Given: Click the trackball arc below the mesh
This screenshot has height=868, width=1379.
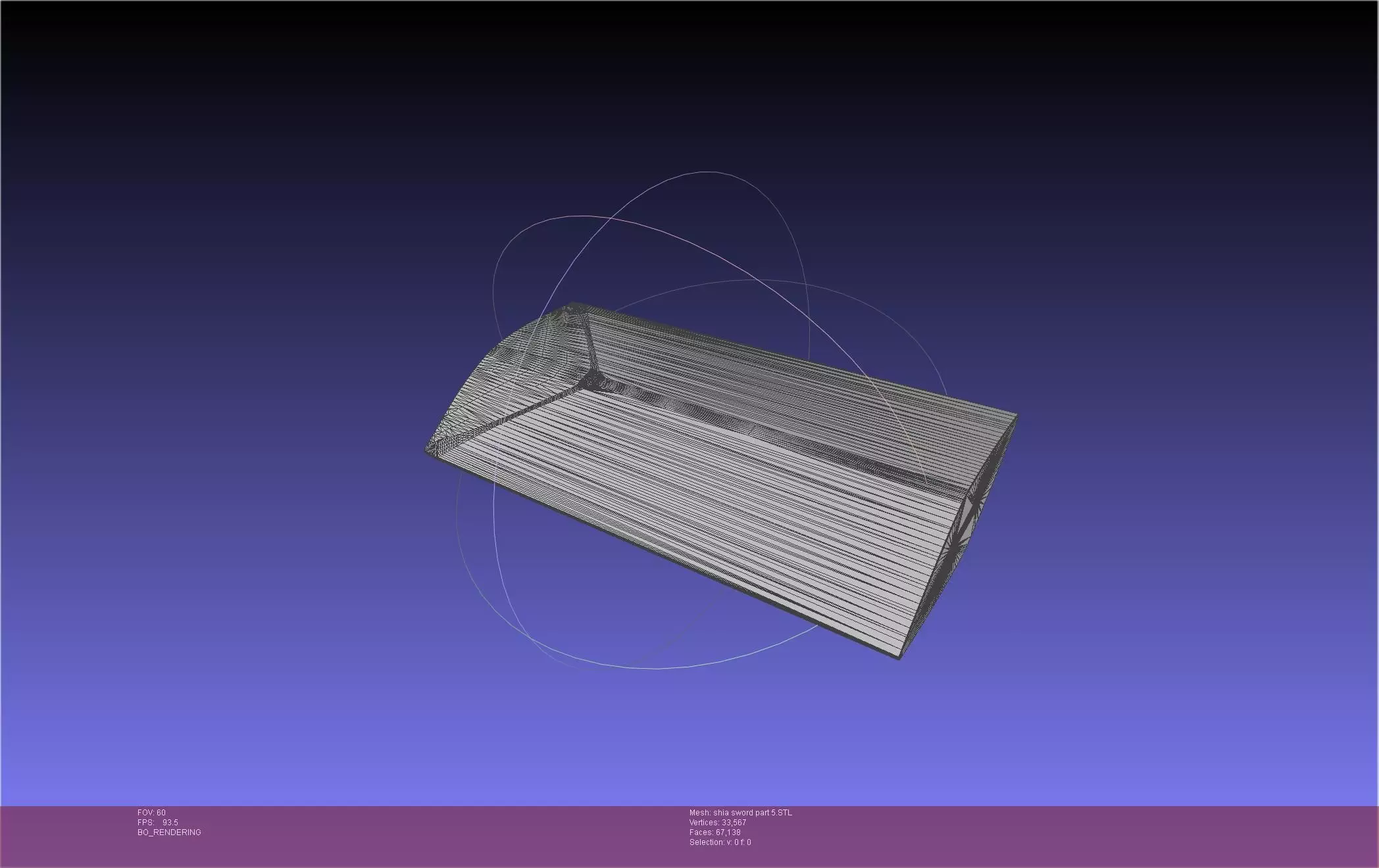Looking at the screenshot, I should 658,668.
